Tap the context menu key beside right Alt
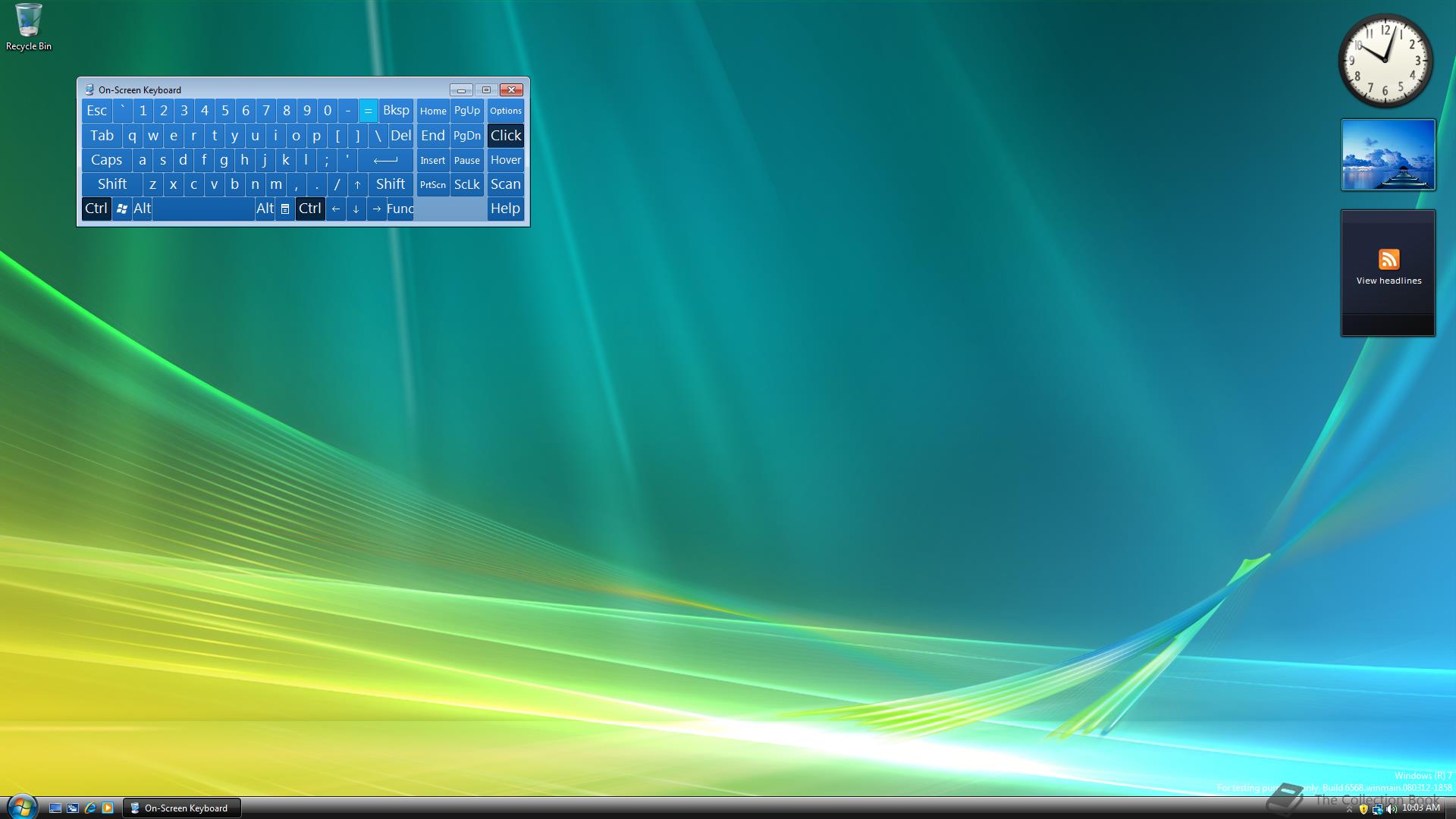 pyautogui.click(x=285, y=209)
